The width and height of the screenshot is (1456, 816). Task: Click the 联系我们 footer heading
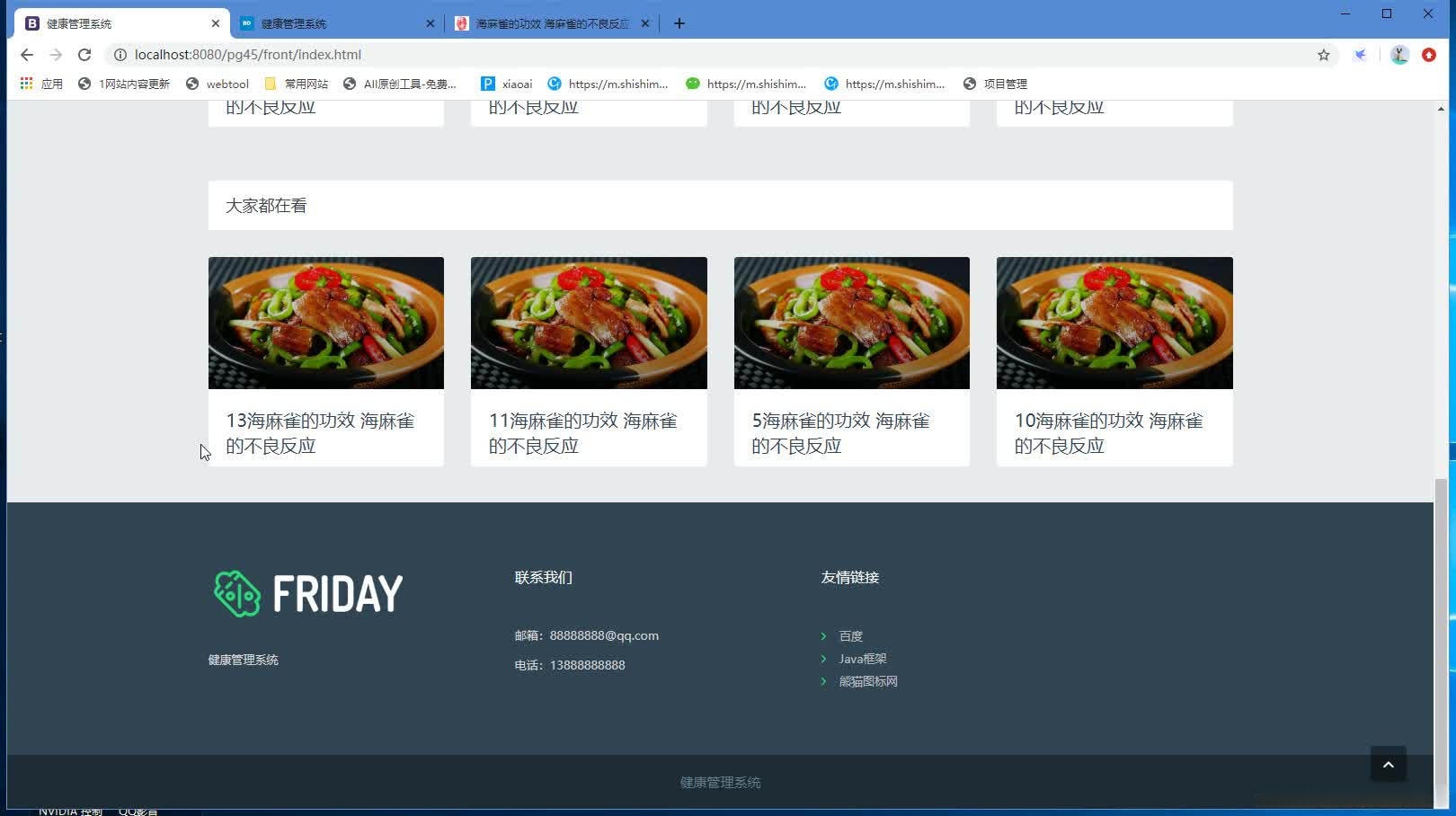(543, 577)
